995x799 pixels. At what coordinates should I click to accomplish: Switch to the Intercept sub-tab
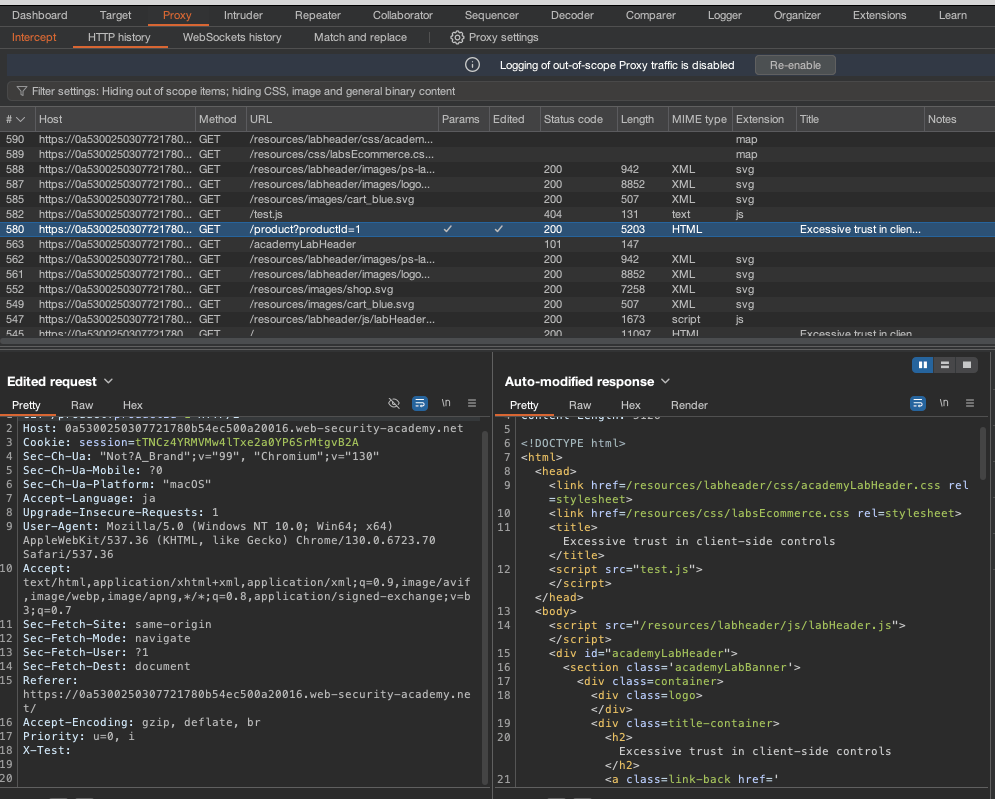point(34,37)
